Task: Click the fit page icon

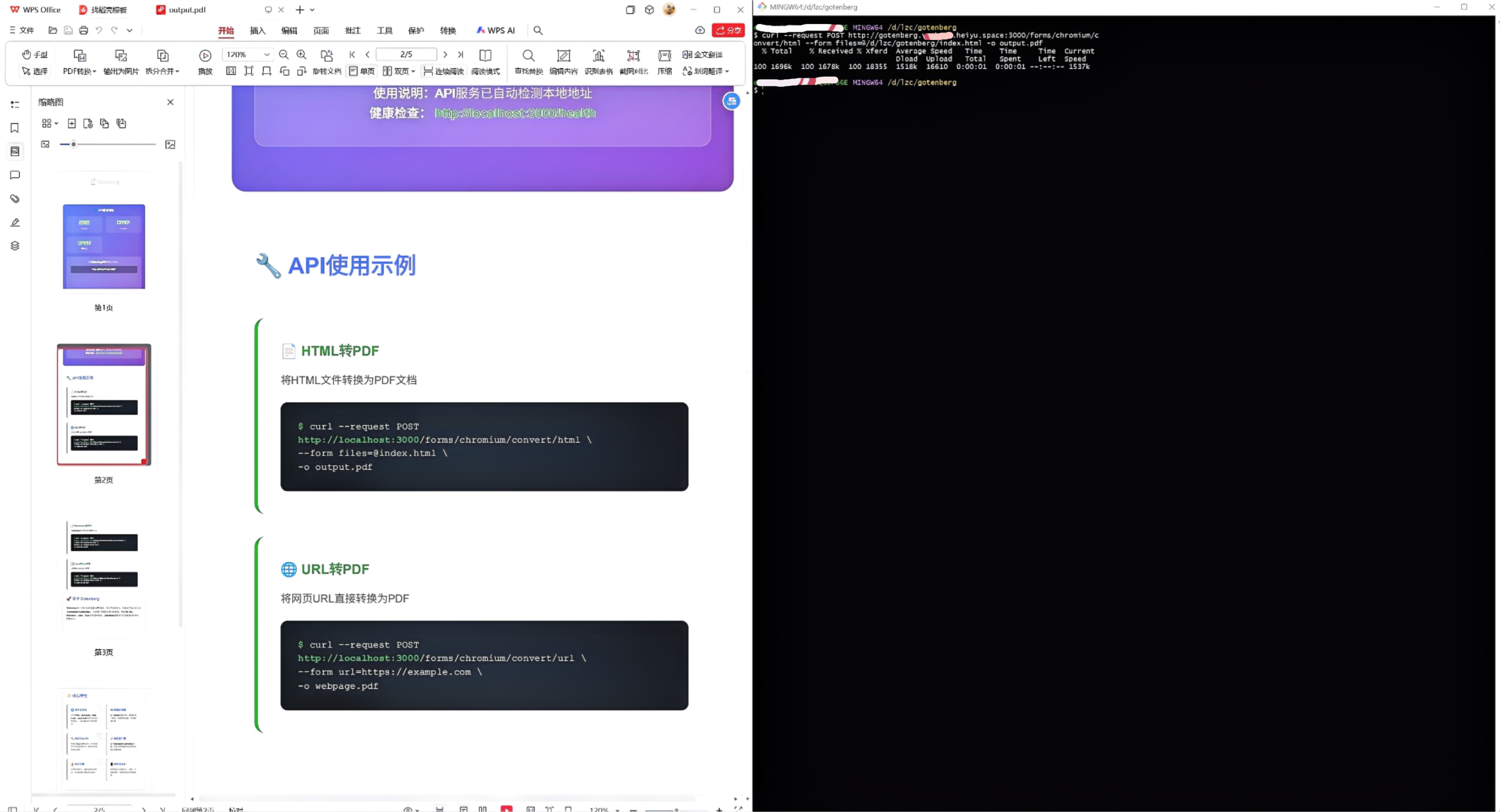Action: pyautogui.click(x=249, y=71)
